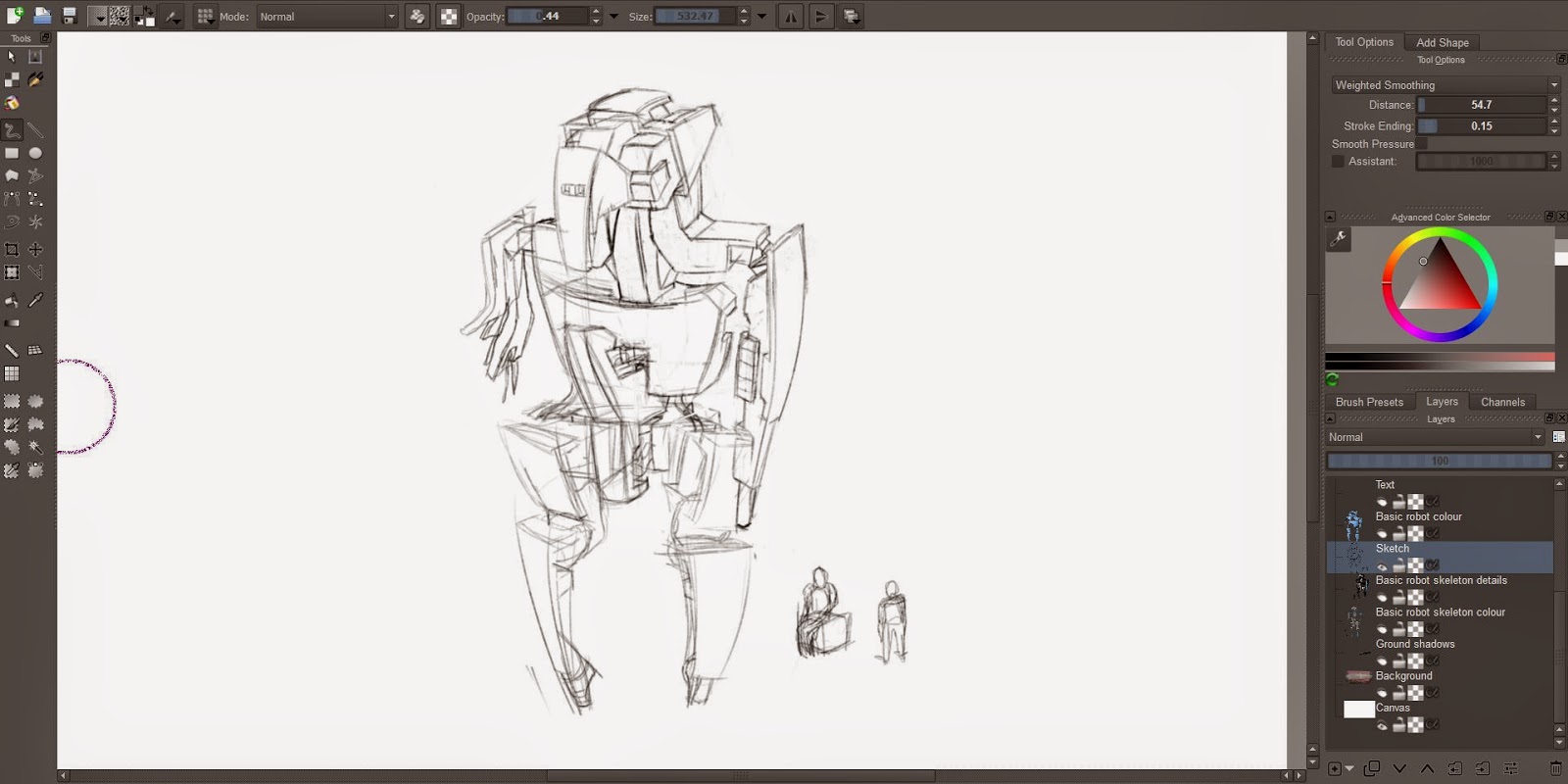Select the Fill bucket tool
Viewport: 1568px width, 784px height.
pos(12,300)
